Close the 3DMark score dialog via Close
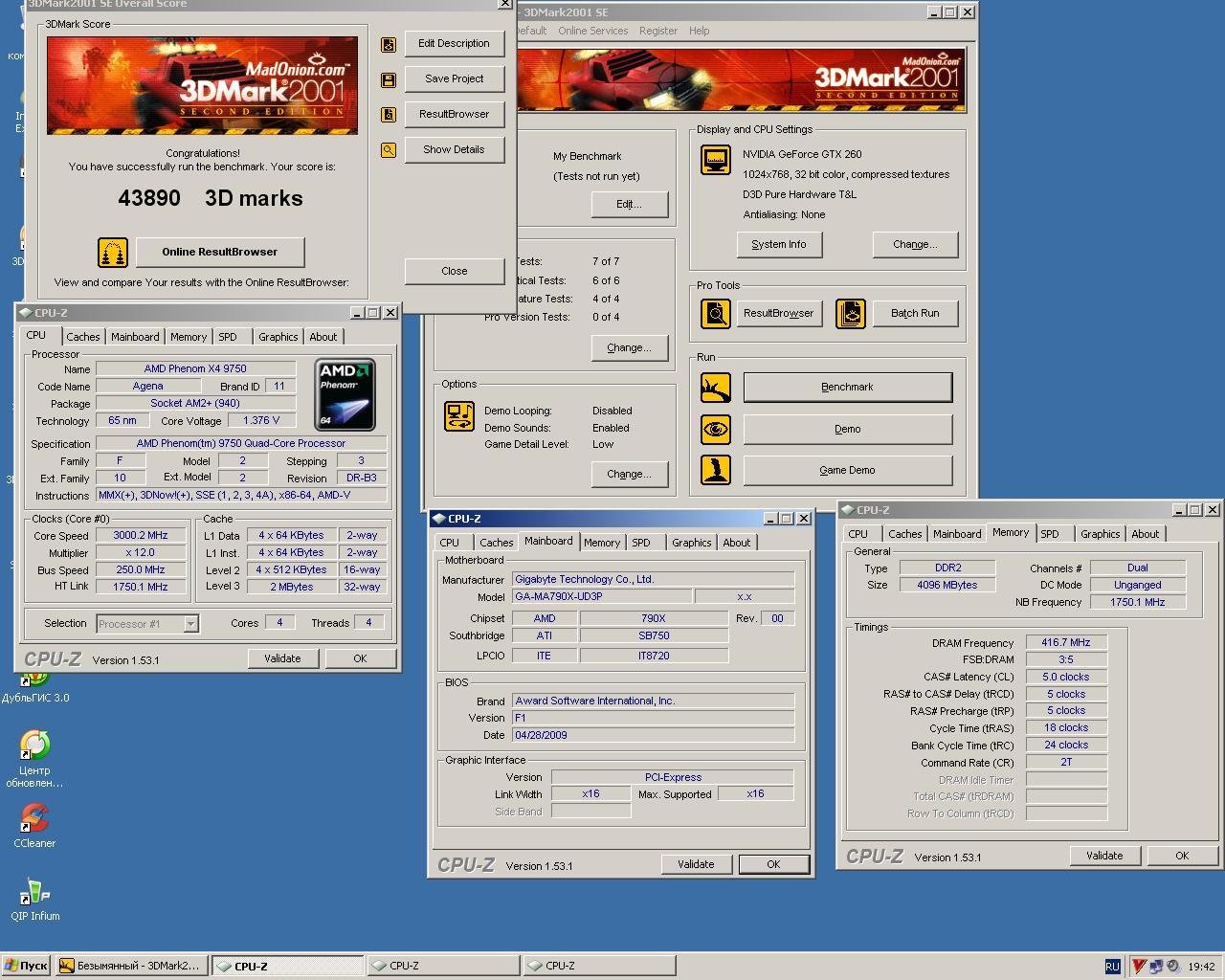Viewport: 1225px width, 980px height. [454, 271]
